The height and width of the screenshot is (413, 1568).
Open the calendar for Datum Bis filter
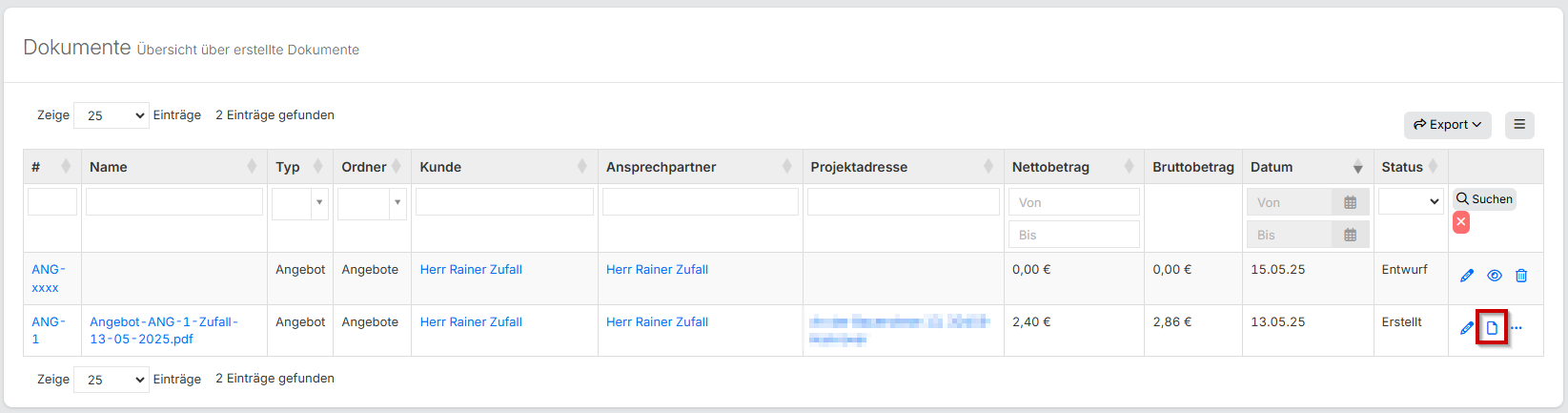pyautogui.click(x=1350, y=235)
